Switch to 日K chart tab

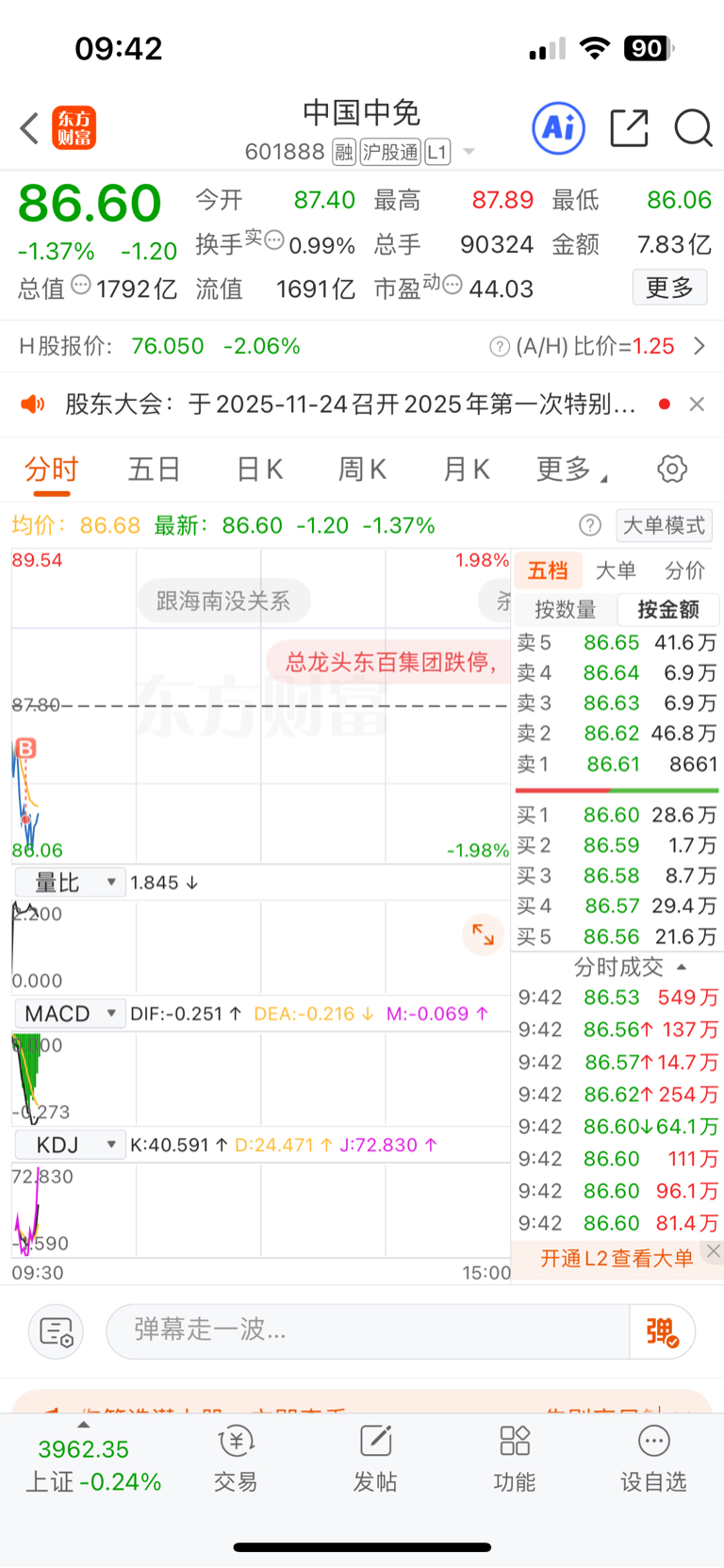pyautogui.click(x=259, y=470)
